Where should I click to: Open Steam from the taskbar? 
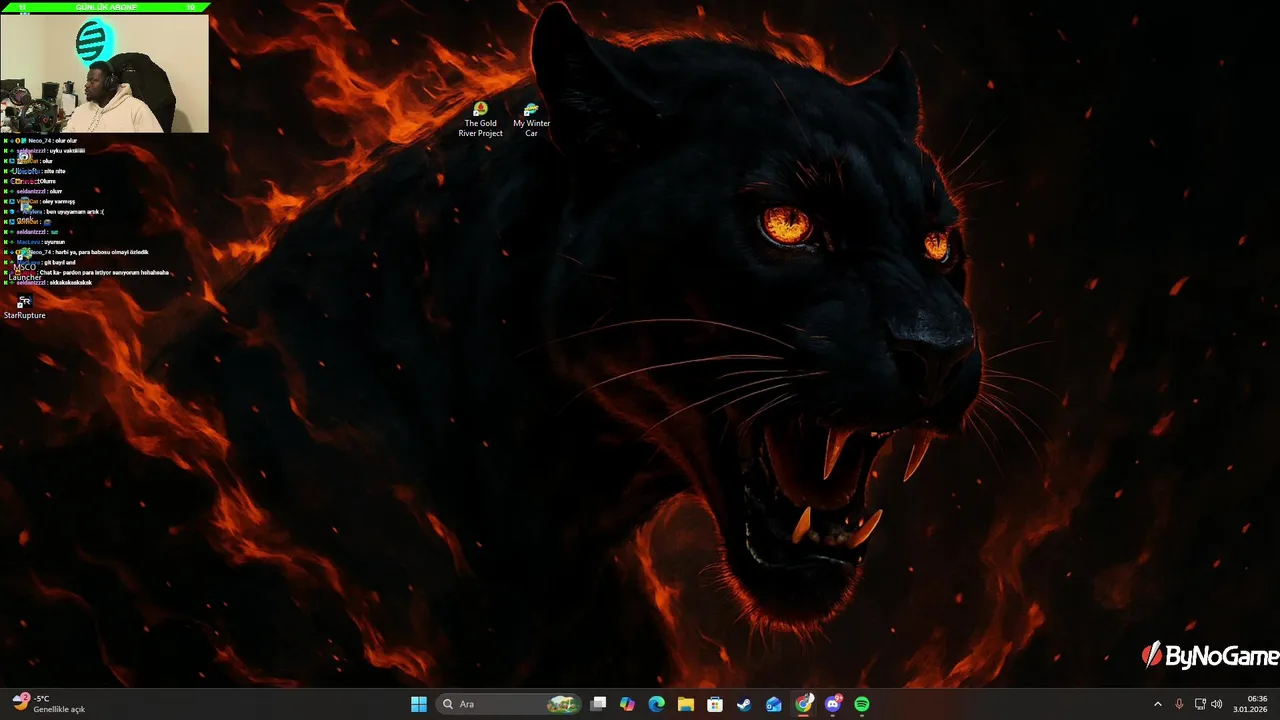coord(744,704)
